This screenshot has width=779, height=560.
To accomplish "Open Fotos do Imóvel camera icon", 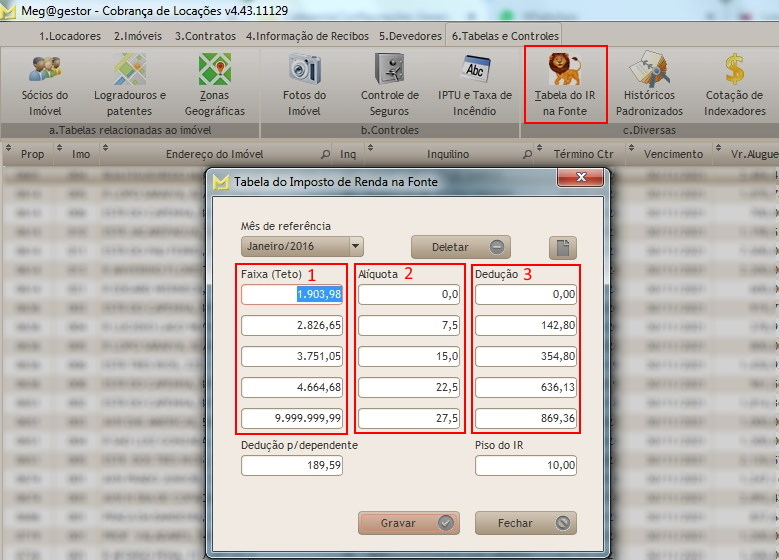I will 304,70.
